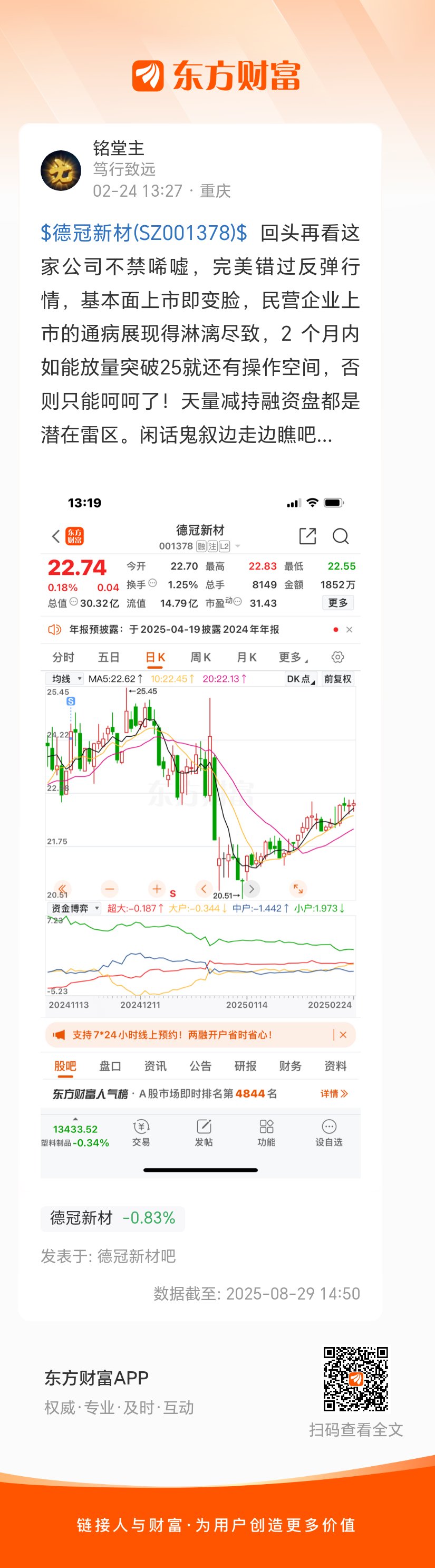Close the 7*24 promo banner

tap(343, 1035)
